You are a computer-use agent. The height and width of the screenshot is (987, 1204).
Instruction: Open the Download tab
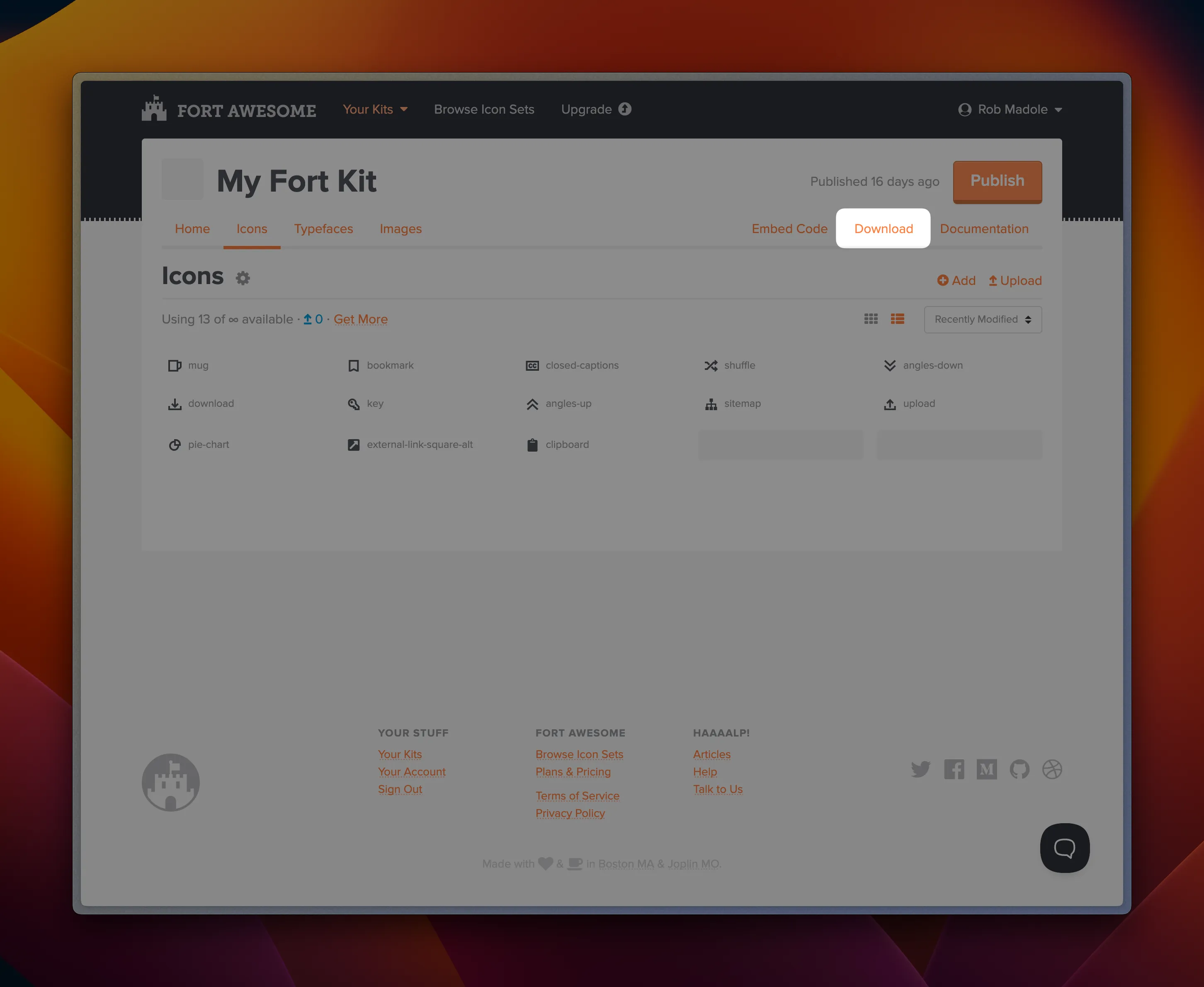[883, 229]
